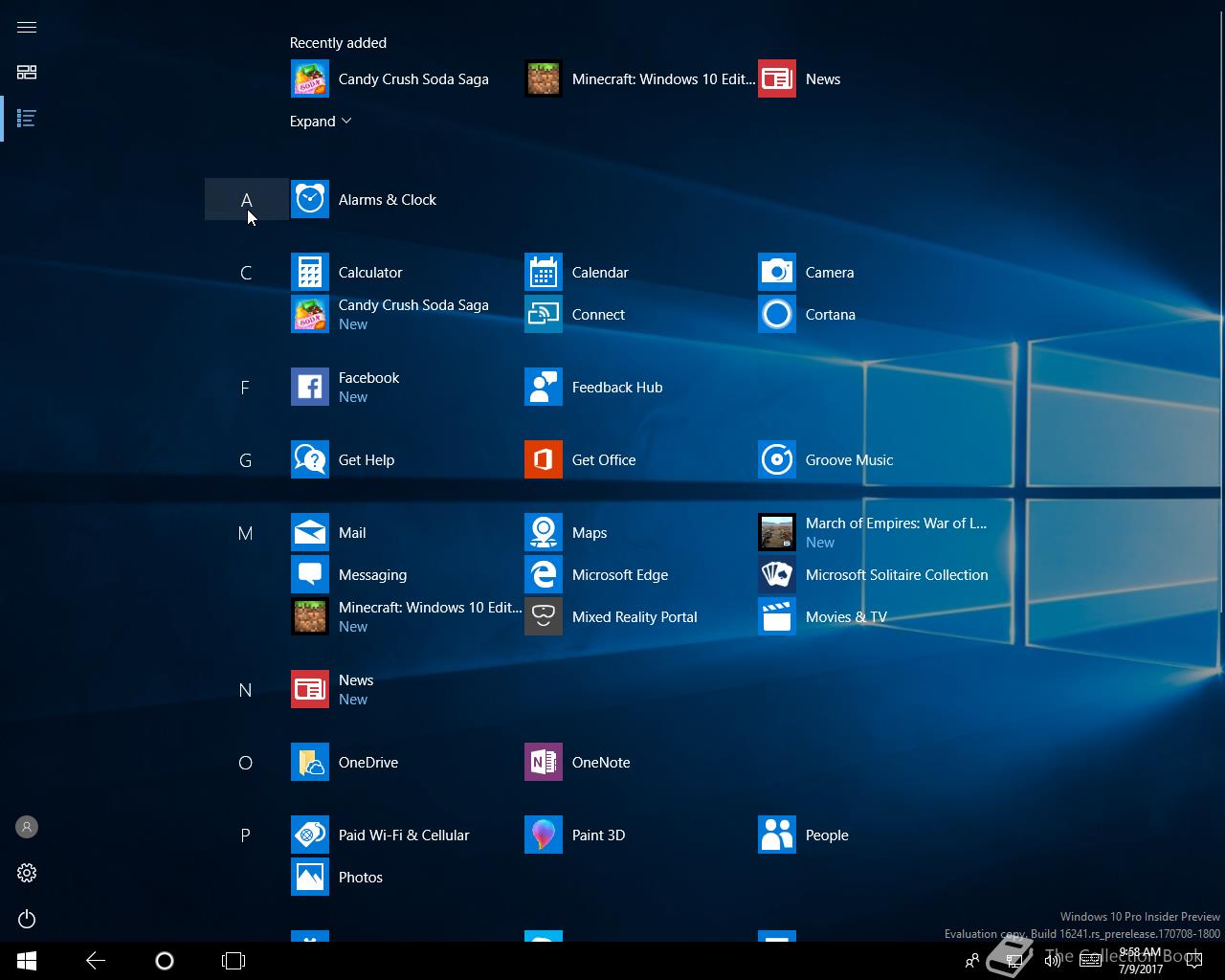The height and width of the screenshot is (980, 1225).
Task: Click the letter F section header
Action: pos(246,387)
